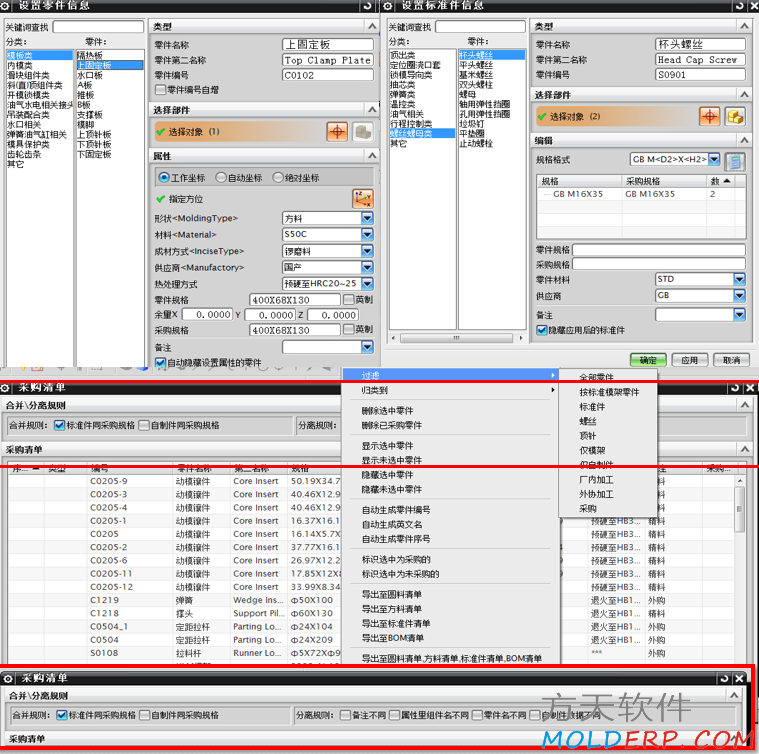Select 厂内加工 in the filter submenu

click(597, 480)
